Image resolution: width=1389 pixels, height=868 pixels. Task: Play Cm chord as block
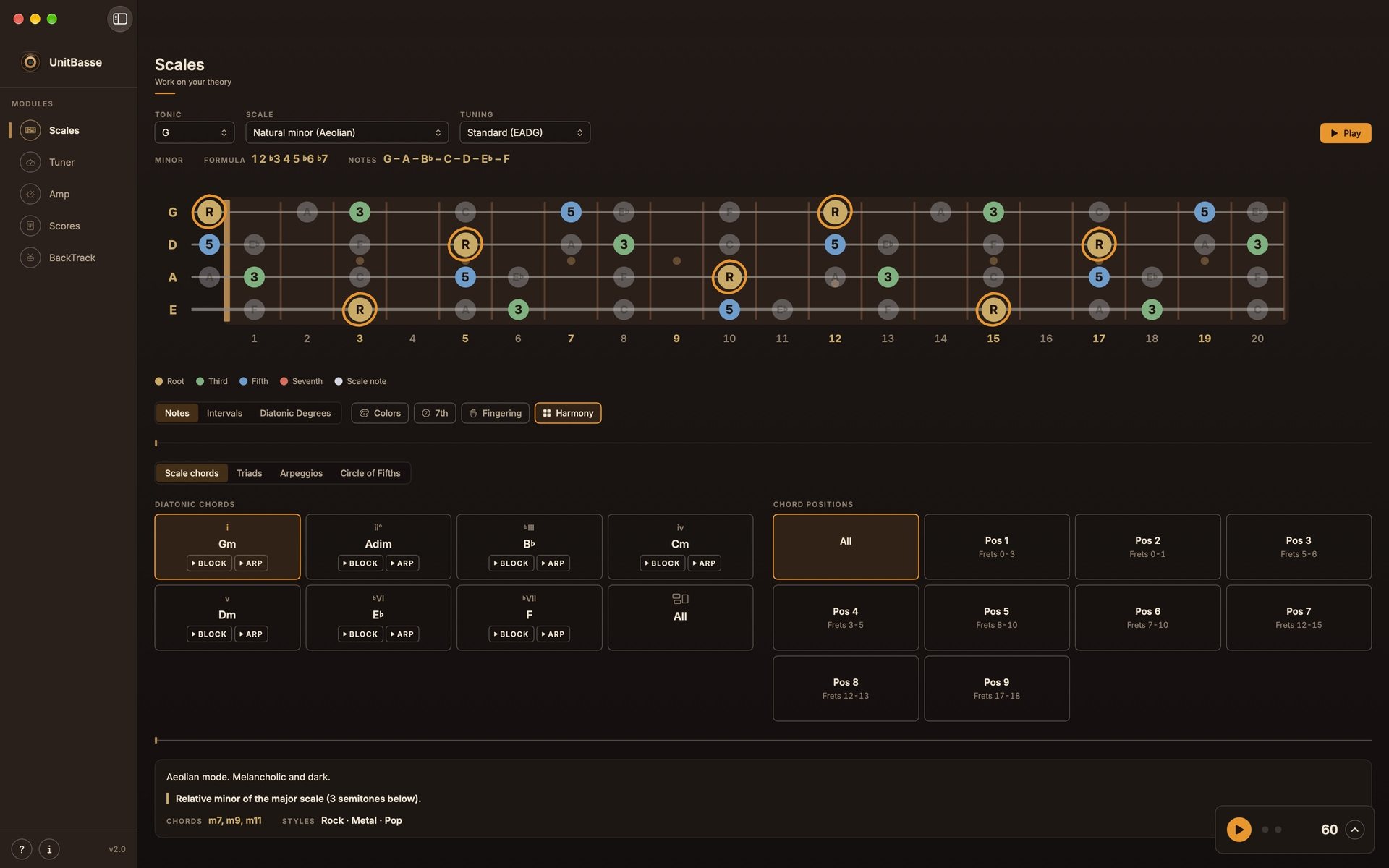pyautogui.click(x=662, y=563)
